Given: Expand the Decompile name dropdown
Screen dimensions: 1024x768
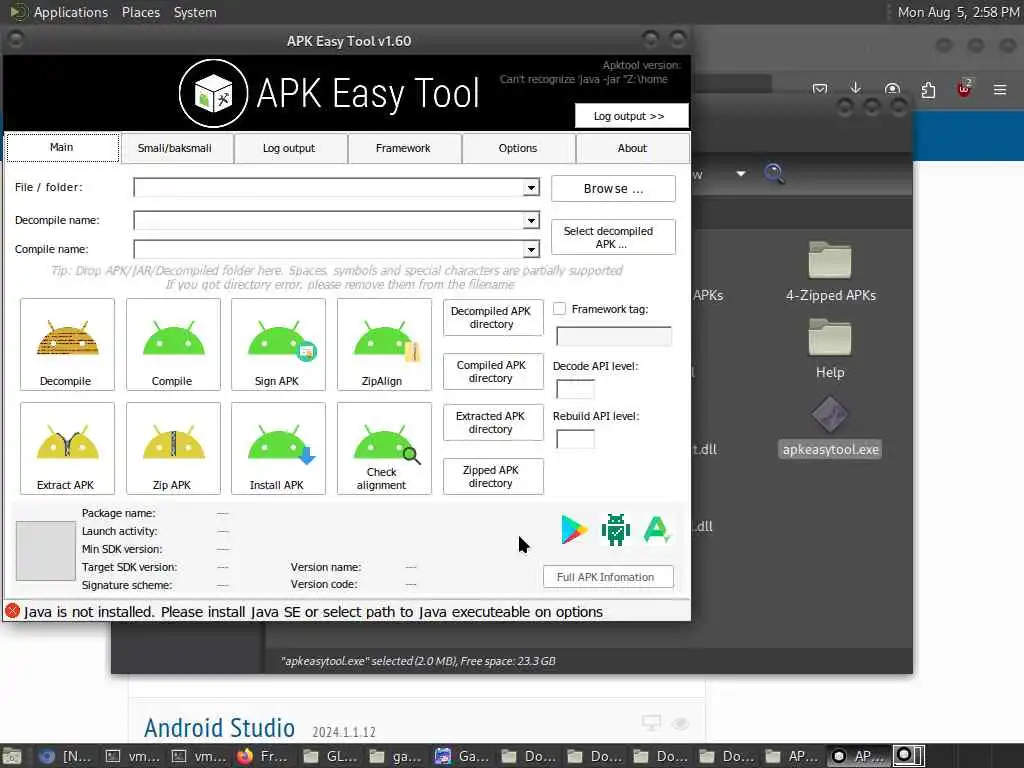Looking at the screenshot, I should (532, 221).
